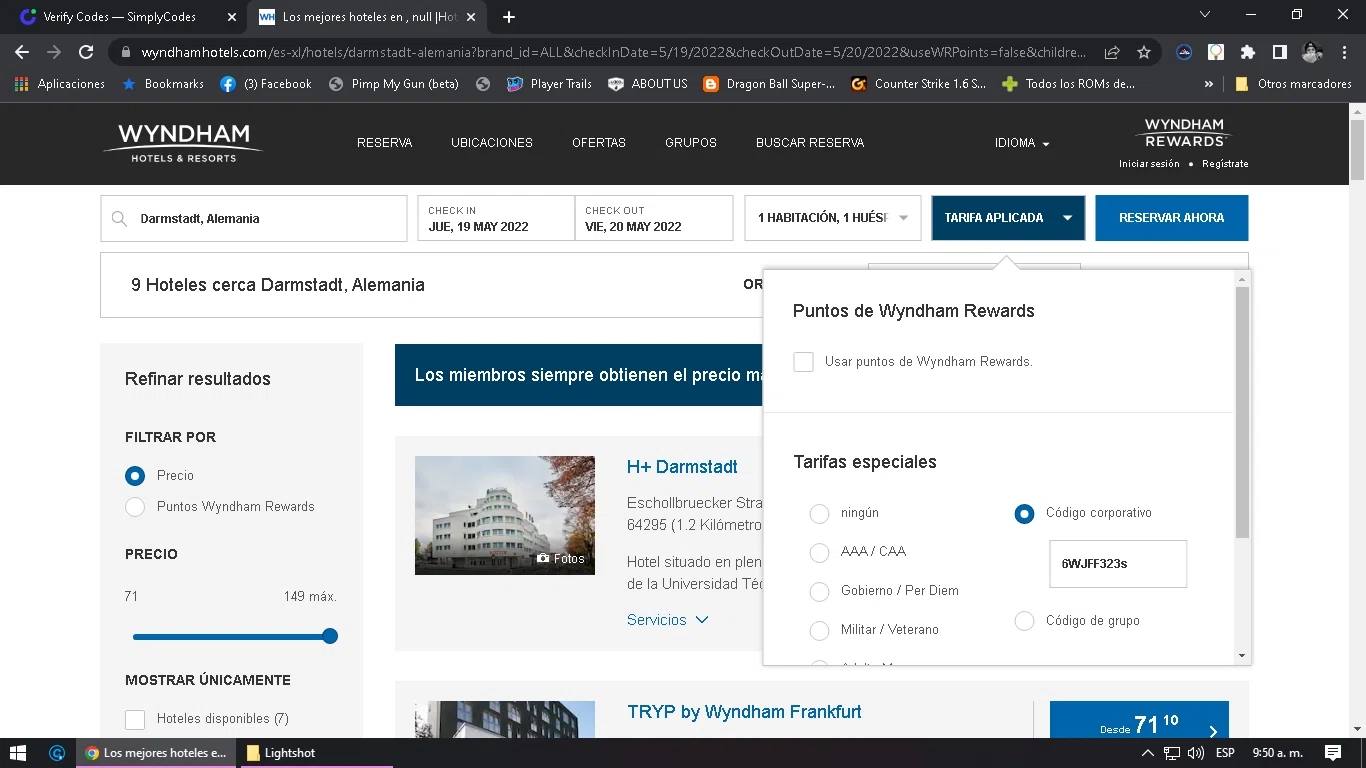Click the rate popup's vertical scrollbar

[1242, 412]
